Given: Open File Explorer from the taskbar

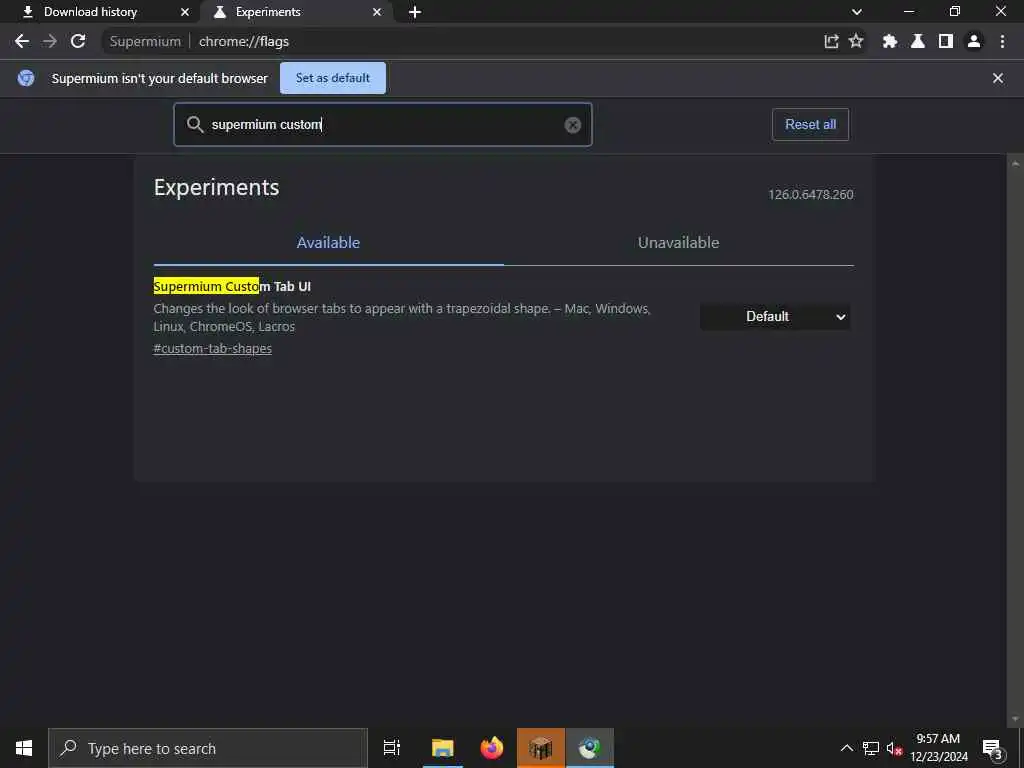Looking at the screenshot, I should tap(442, 748).
